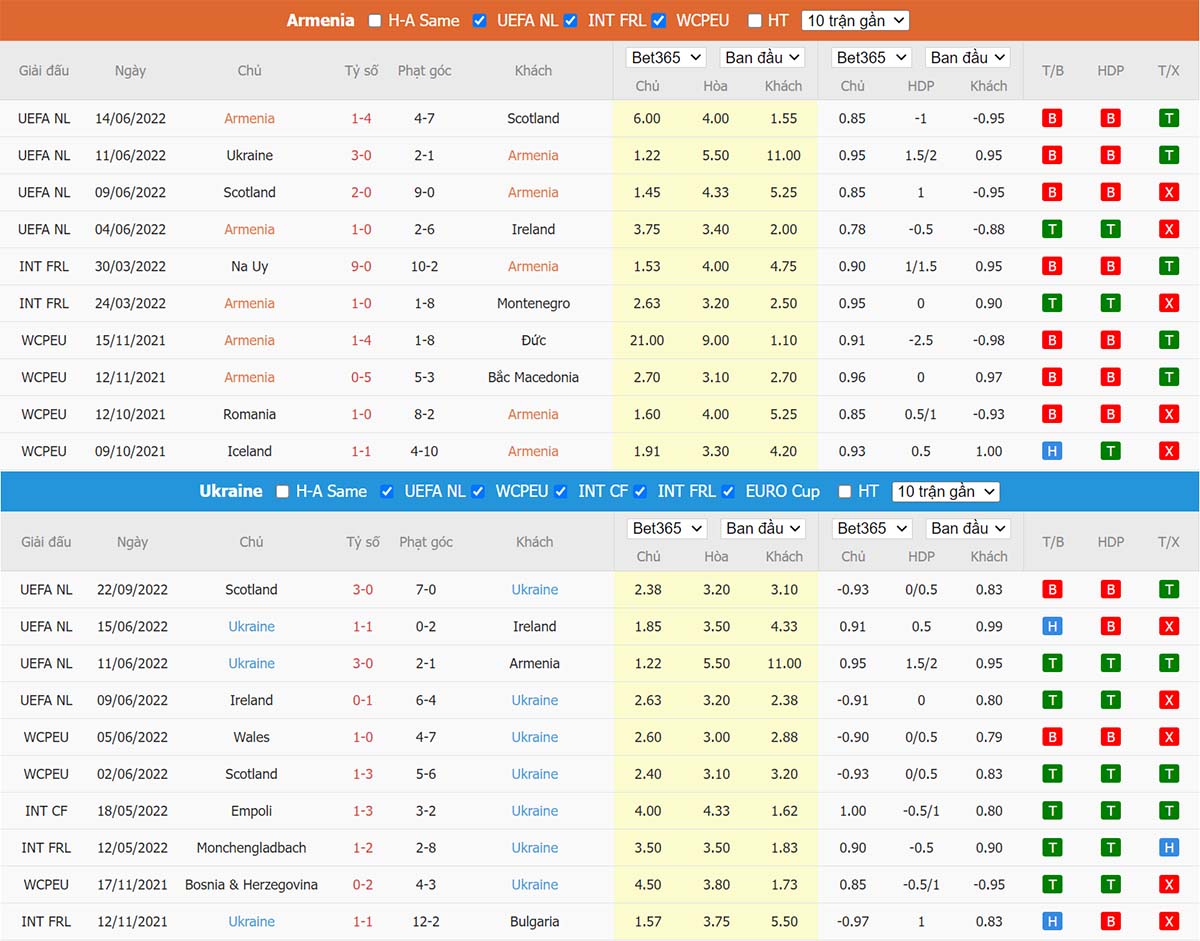Image resolution: width=1200 pixels, height=941 pixels.
Task: Toggle the INT CF checkbox in the Ukraine header
Action: tap(559, 492)
